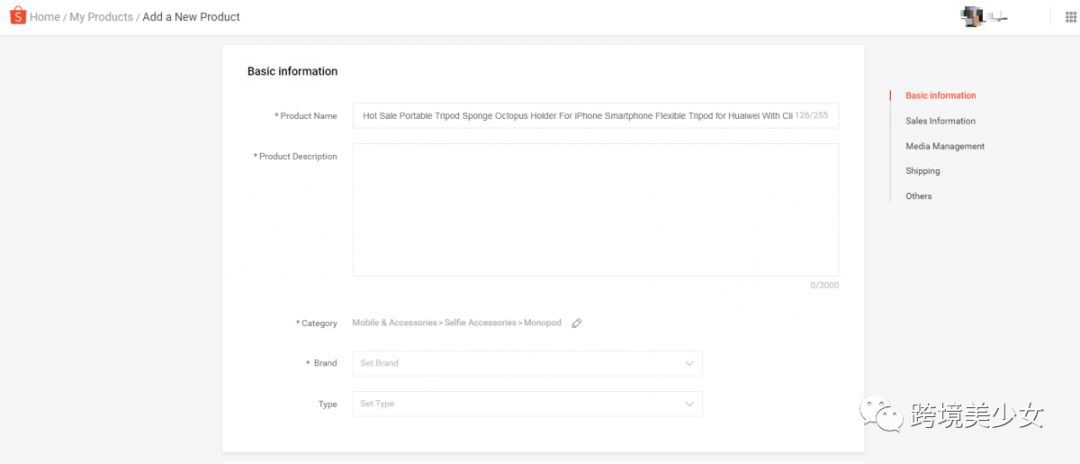Image resolution: width=1080 pixels, height=464 pixels.
Task: Click the Category label
Action: 316,323
